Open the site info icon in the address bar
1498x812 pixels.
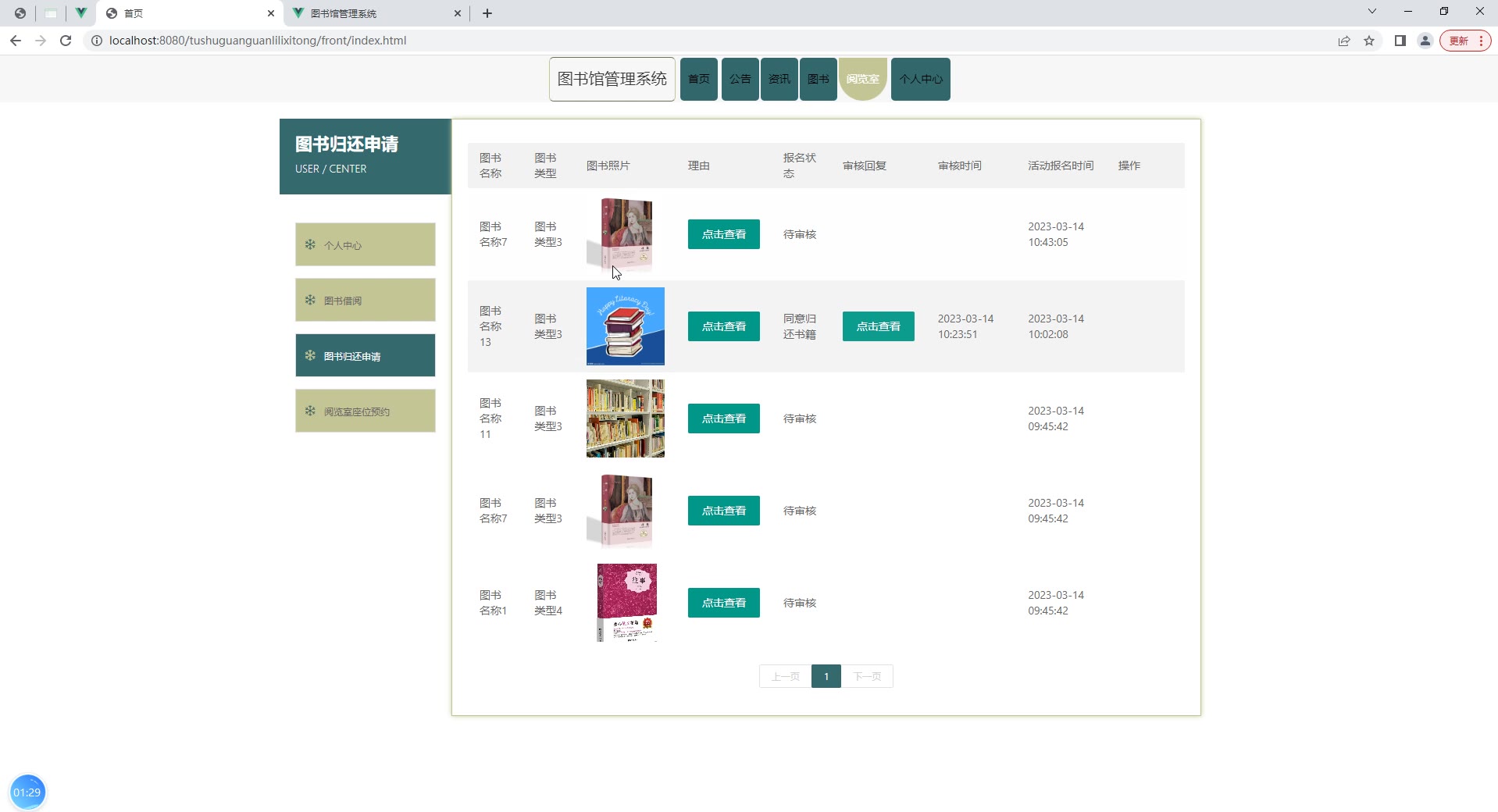pyautogui.click(x=96, y=41)
